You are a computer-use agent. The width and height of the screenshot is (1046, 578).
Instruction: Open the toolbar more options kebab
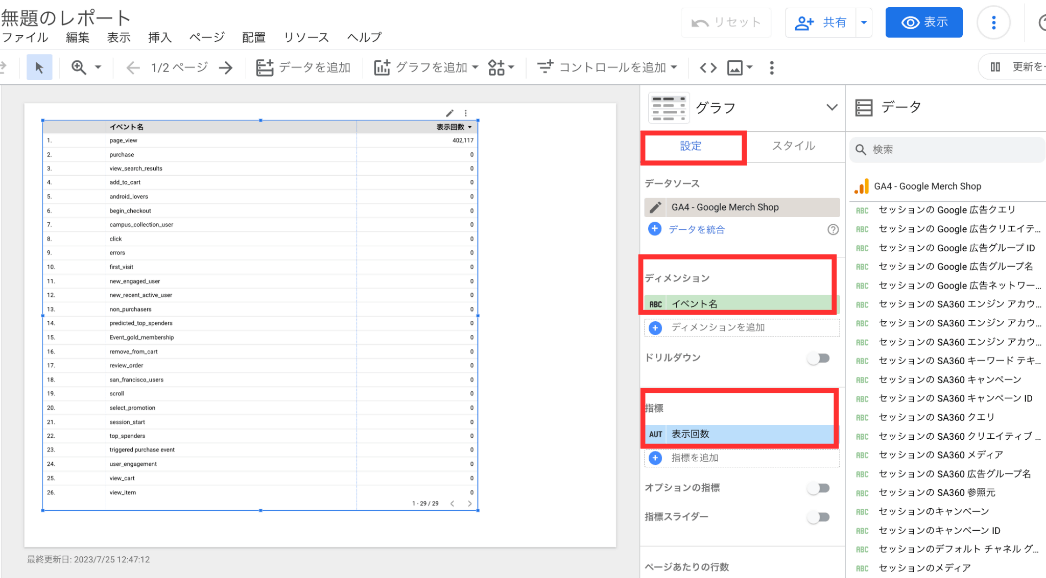[772, 67]
